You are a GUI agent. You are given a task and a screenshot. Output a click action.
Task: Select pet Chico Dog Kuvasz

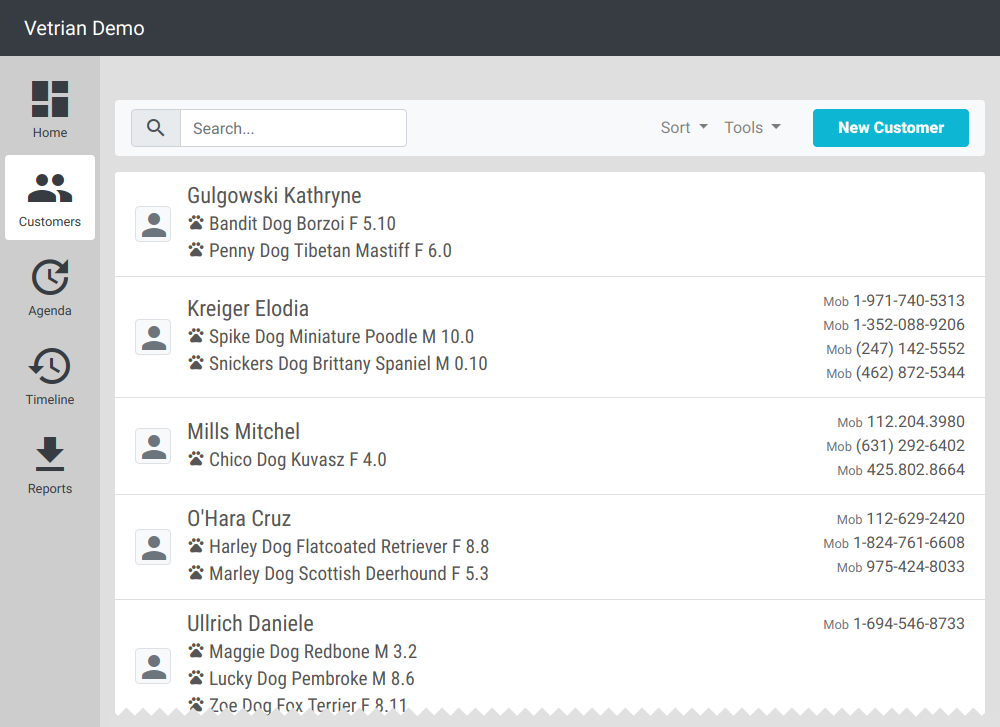coord(297,460)
